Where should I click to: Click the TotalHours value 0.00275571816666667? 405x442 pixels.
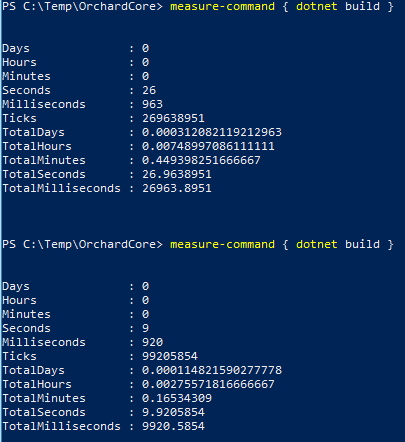tap(208, 384)
